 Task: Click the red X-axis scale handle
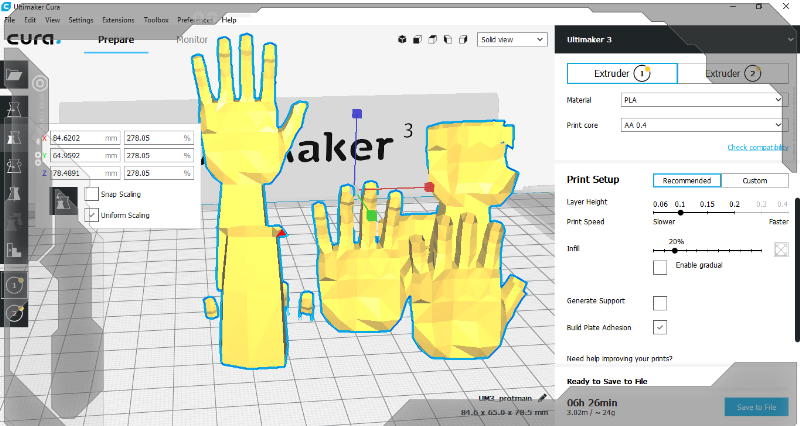429,187
